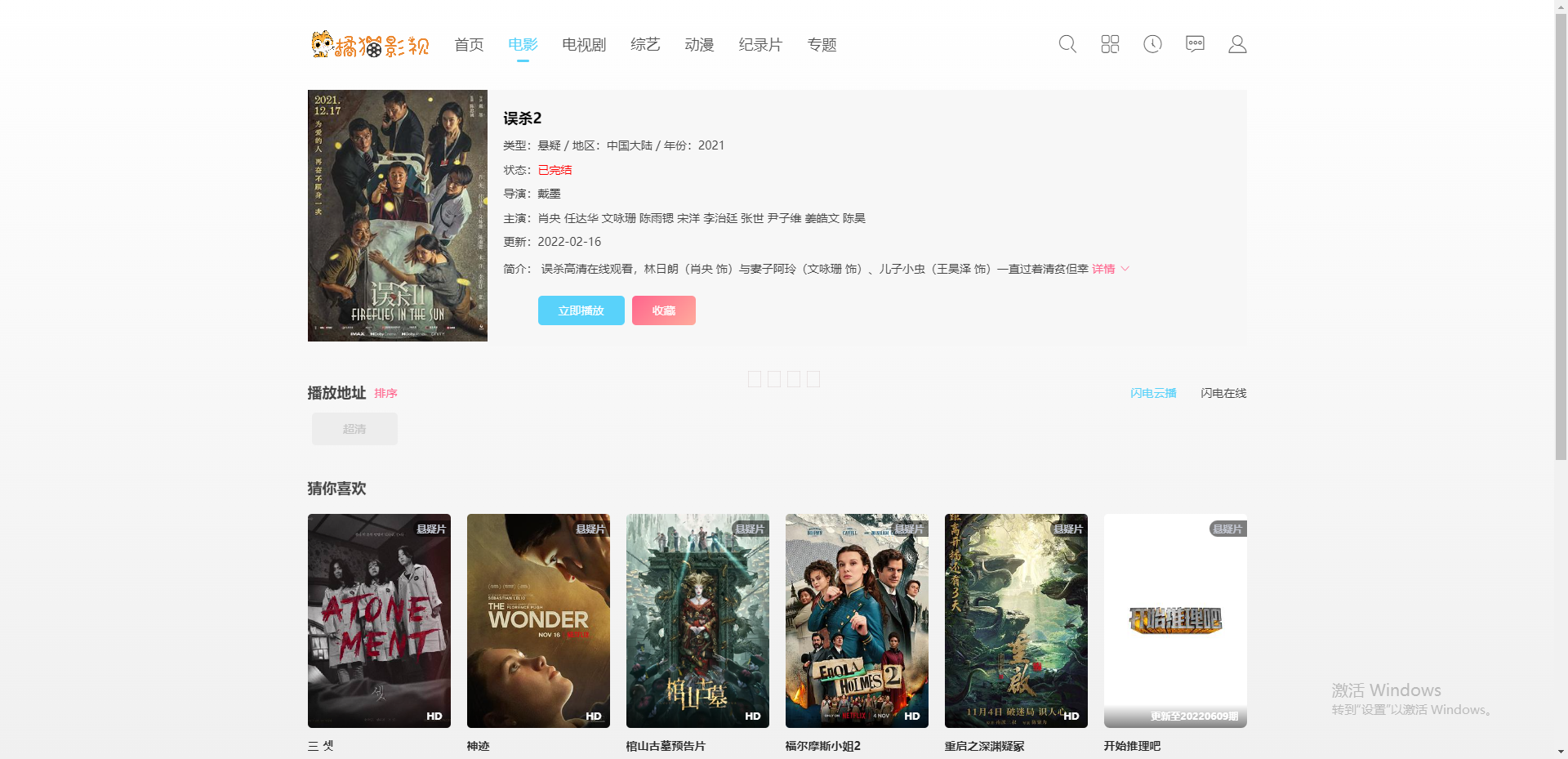Click 棺山古墓预告片 title link
The image size is (1568, 759).
point(666,746)
